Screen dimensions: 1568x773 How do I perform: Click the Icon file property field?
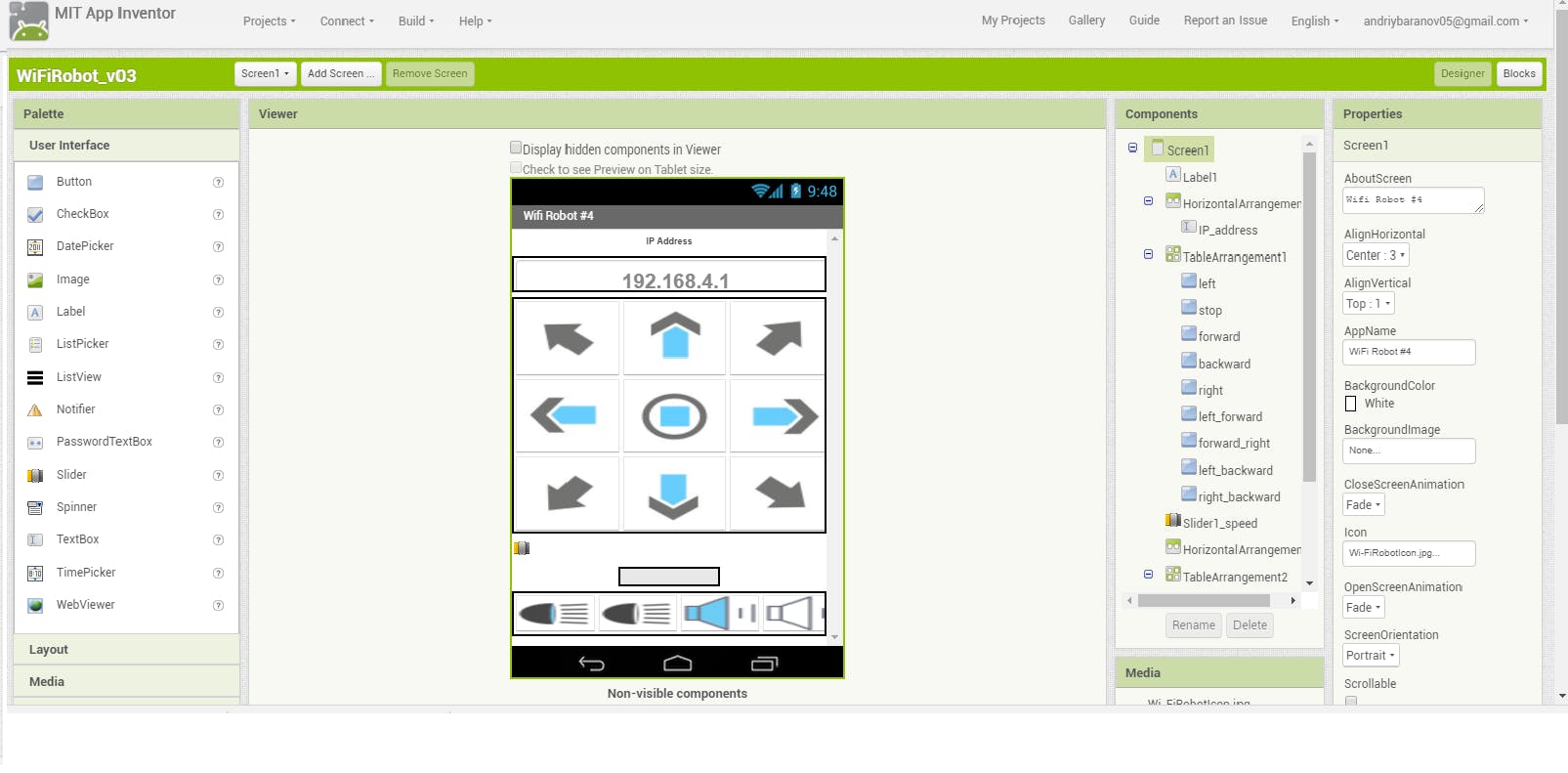click(x=1409, y=553)
